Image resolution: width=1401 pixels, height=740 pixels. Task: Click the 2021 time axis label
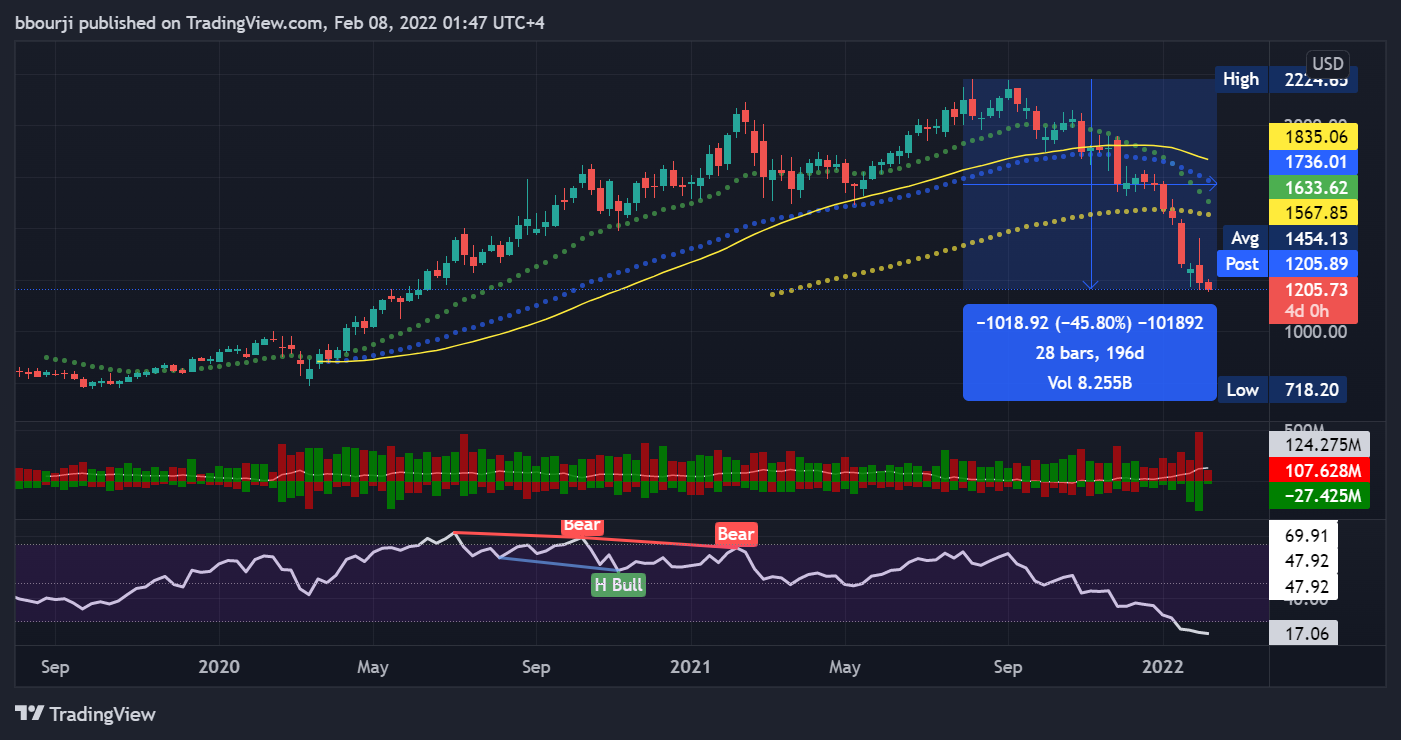coord(690,667)
